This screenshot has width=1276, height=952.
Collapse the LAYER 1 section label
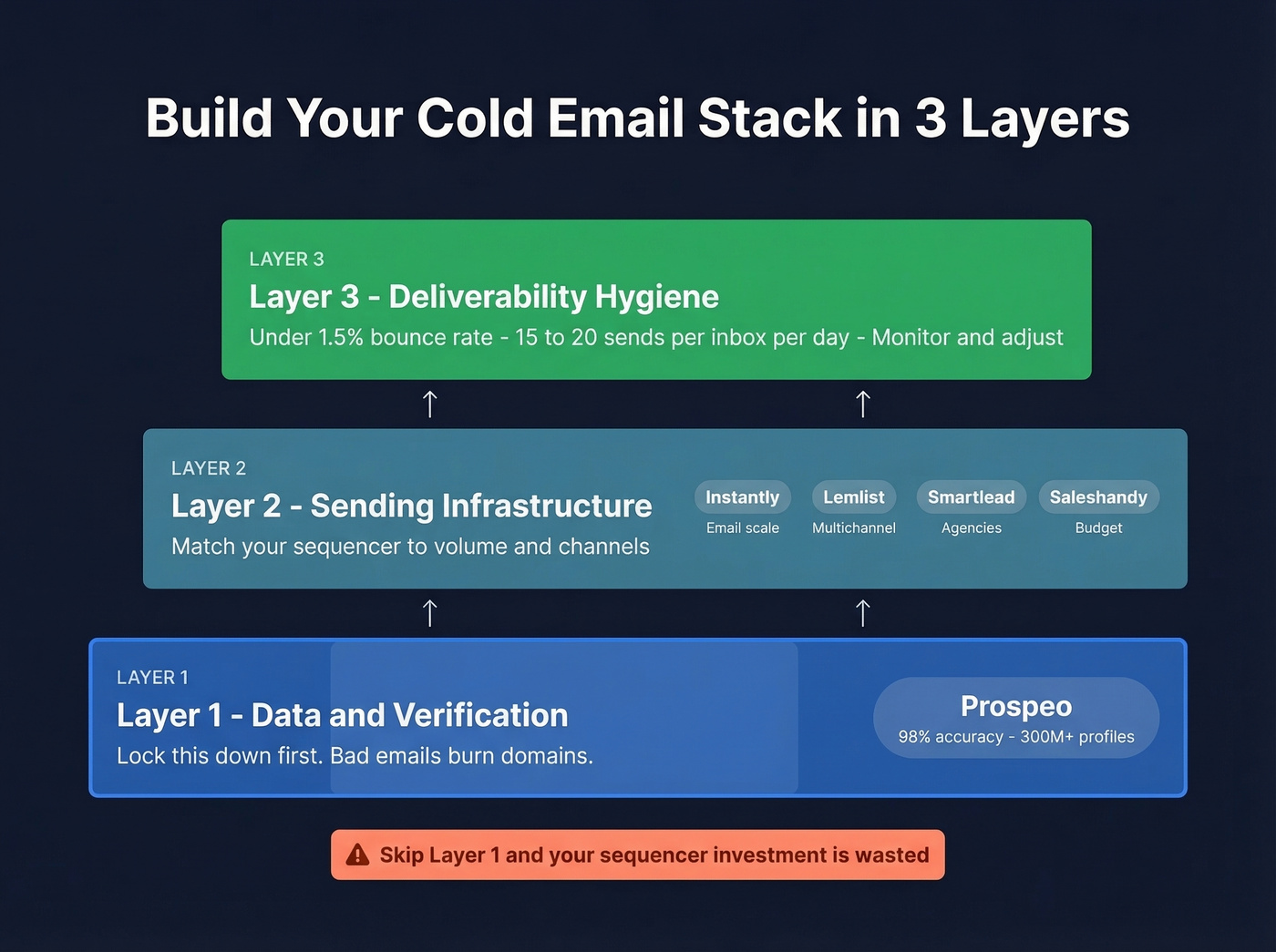152,677
